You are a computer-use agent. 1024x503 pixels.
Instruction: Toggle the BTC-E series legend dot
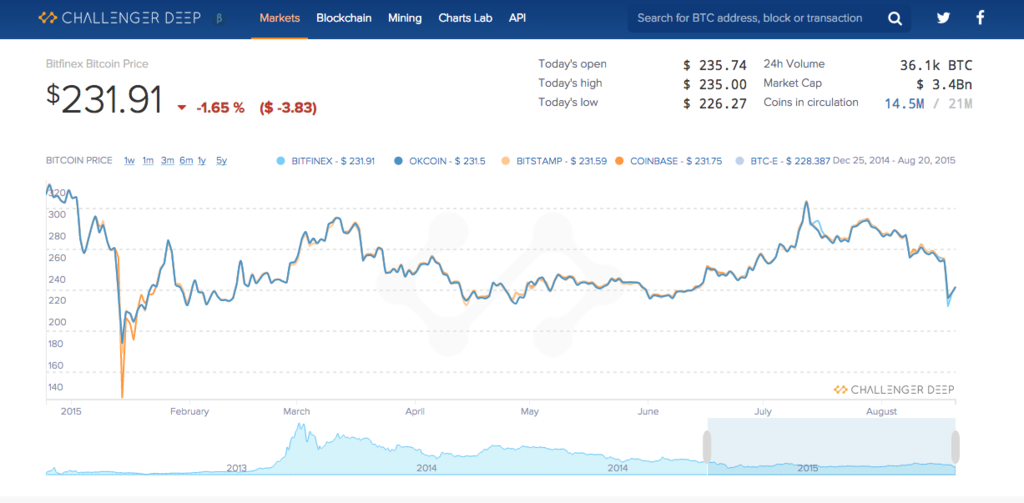coord(739,161)
